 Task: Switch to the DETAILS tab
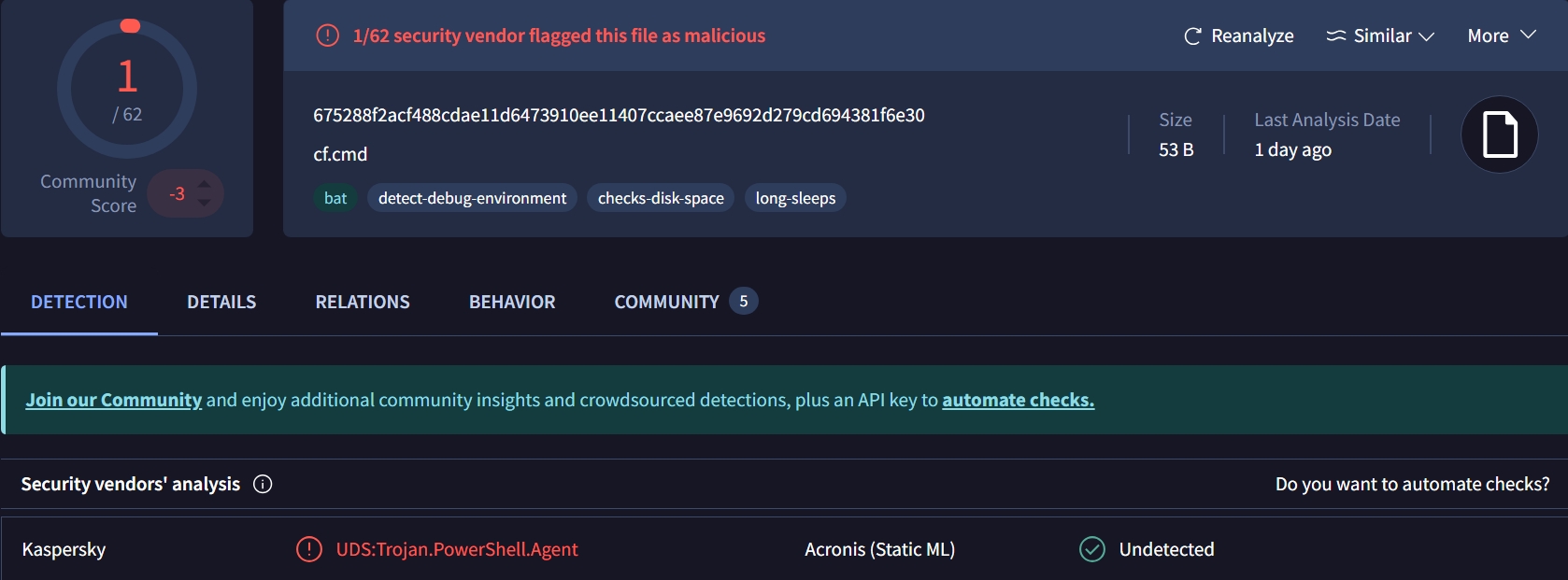[221, 302]
